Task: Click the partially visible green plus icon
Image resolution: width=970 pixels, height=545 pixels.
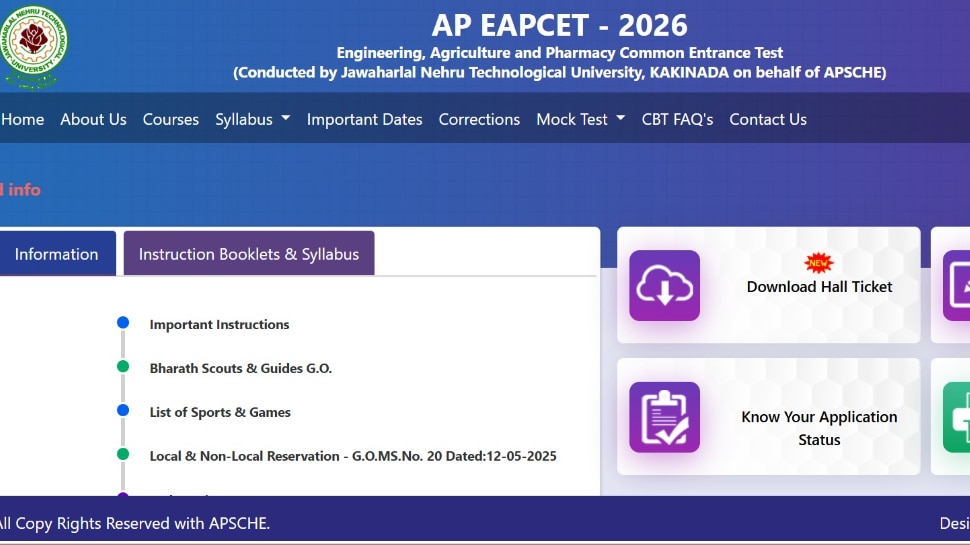Action: [957, 417]
